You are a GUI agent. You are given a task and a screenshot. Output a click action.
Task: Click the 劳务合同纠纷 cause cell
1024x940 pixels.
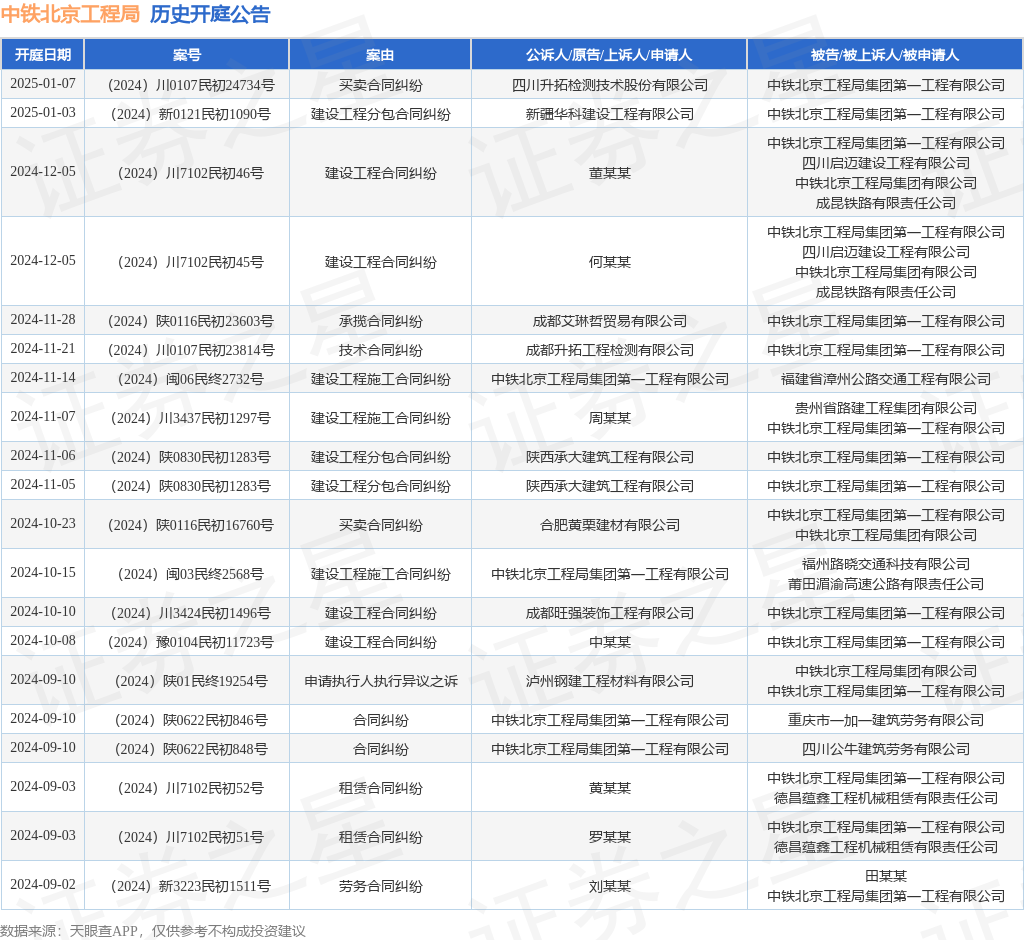[380, 886]
